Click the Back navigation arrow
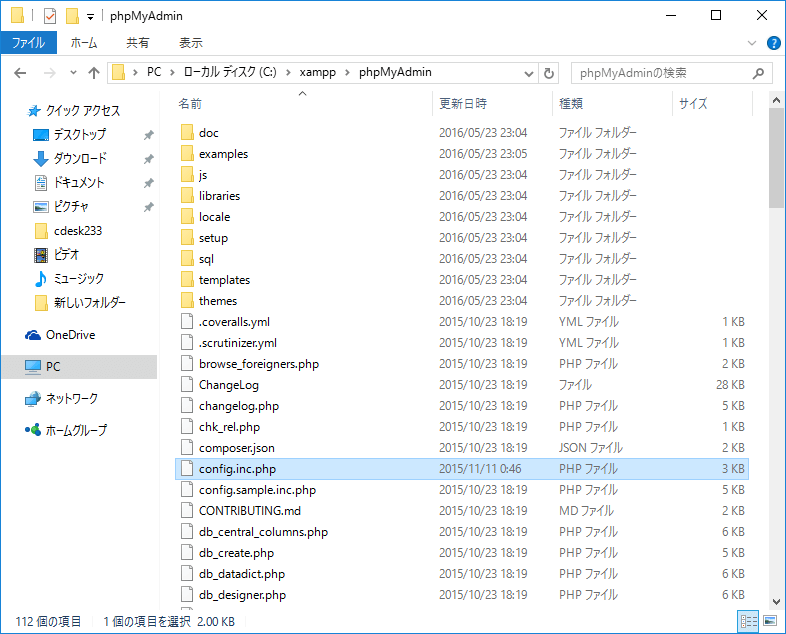Viewport: 786px width, 634px height. 21,73
